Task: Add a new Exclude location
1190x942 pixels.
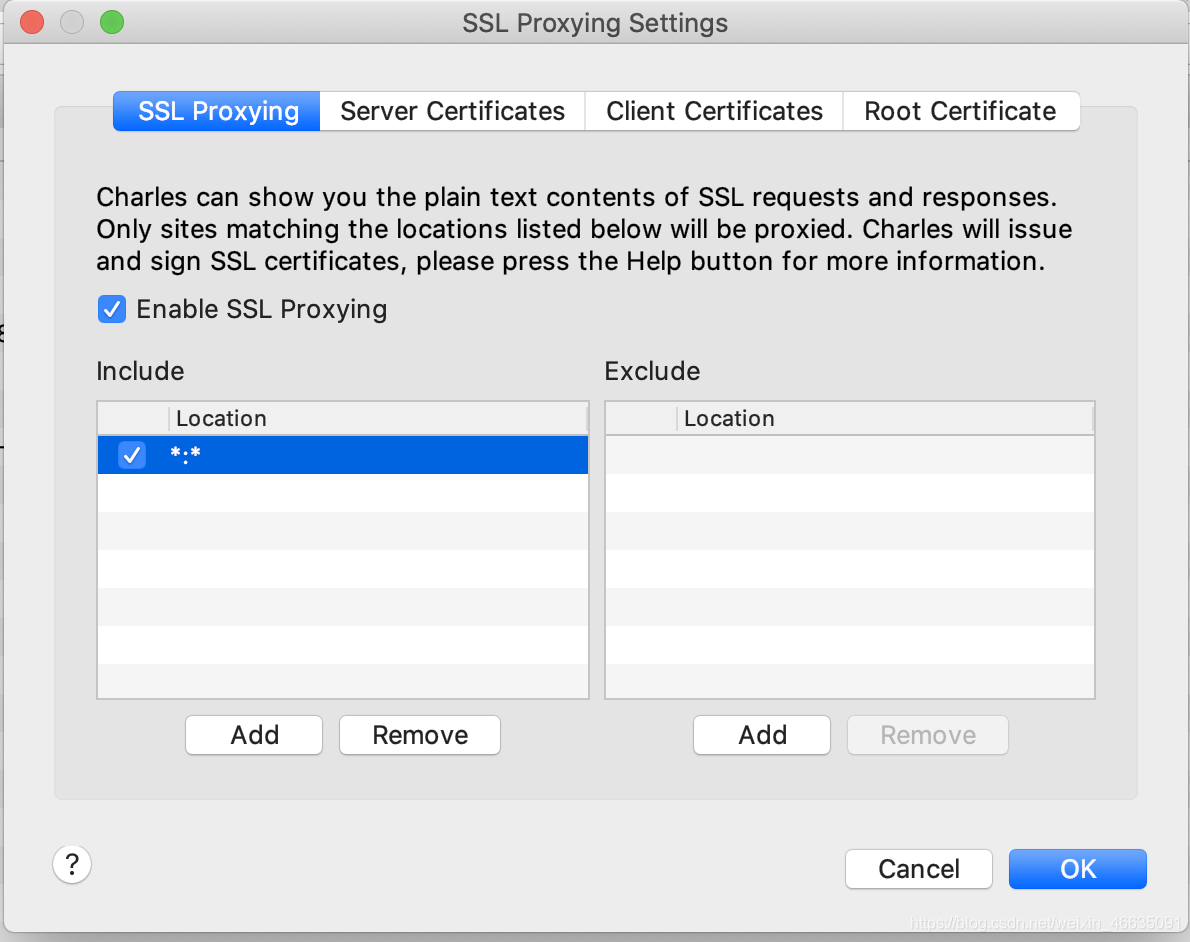Action: 762,735
